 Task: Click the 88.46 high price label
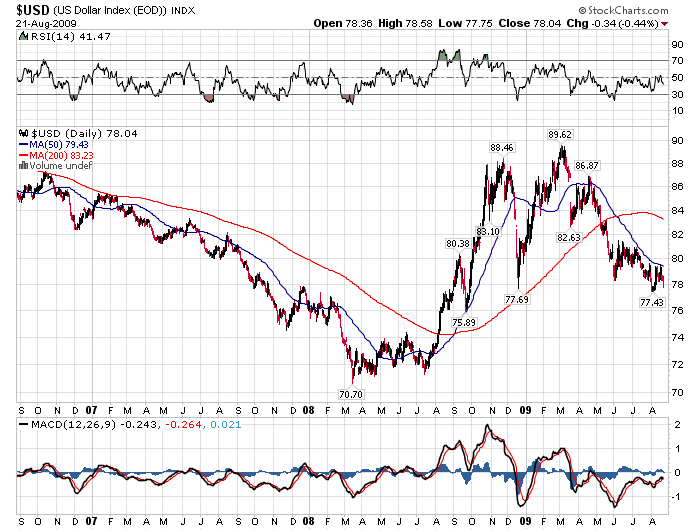[x=501, y=148]
